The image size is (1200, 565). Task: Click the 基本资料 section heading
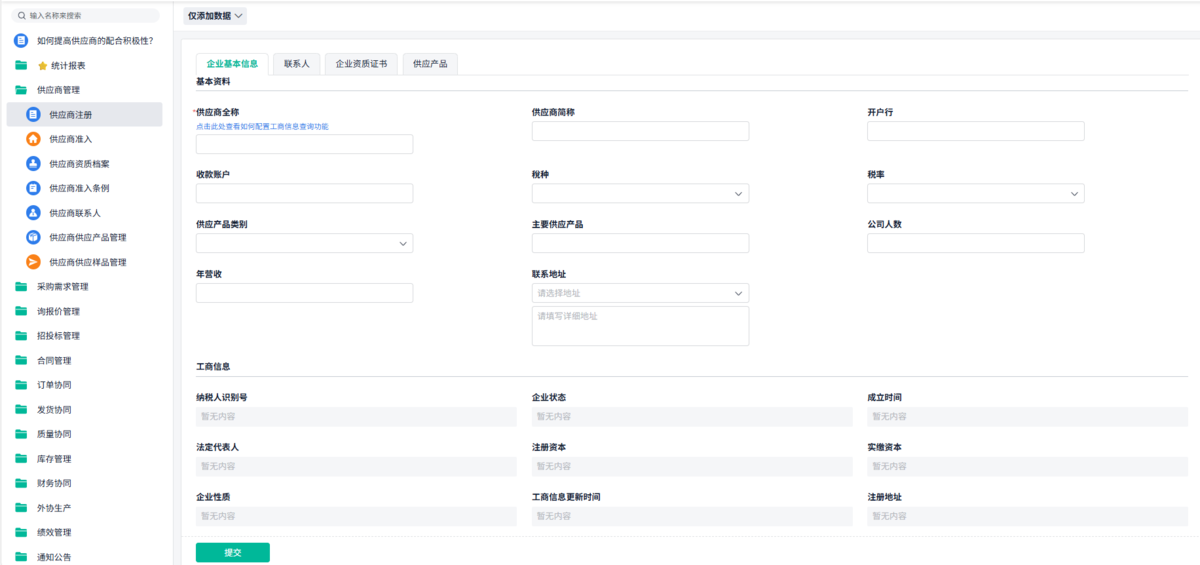pos(212,81)
